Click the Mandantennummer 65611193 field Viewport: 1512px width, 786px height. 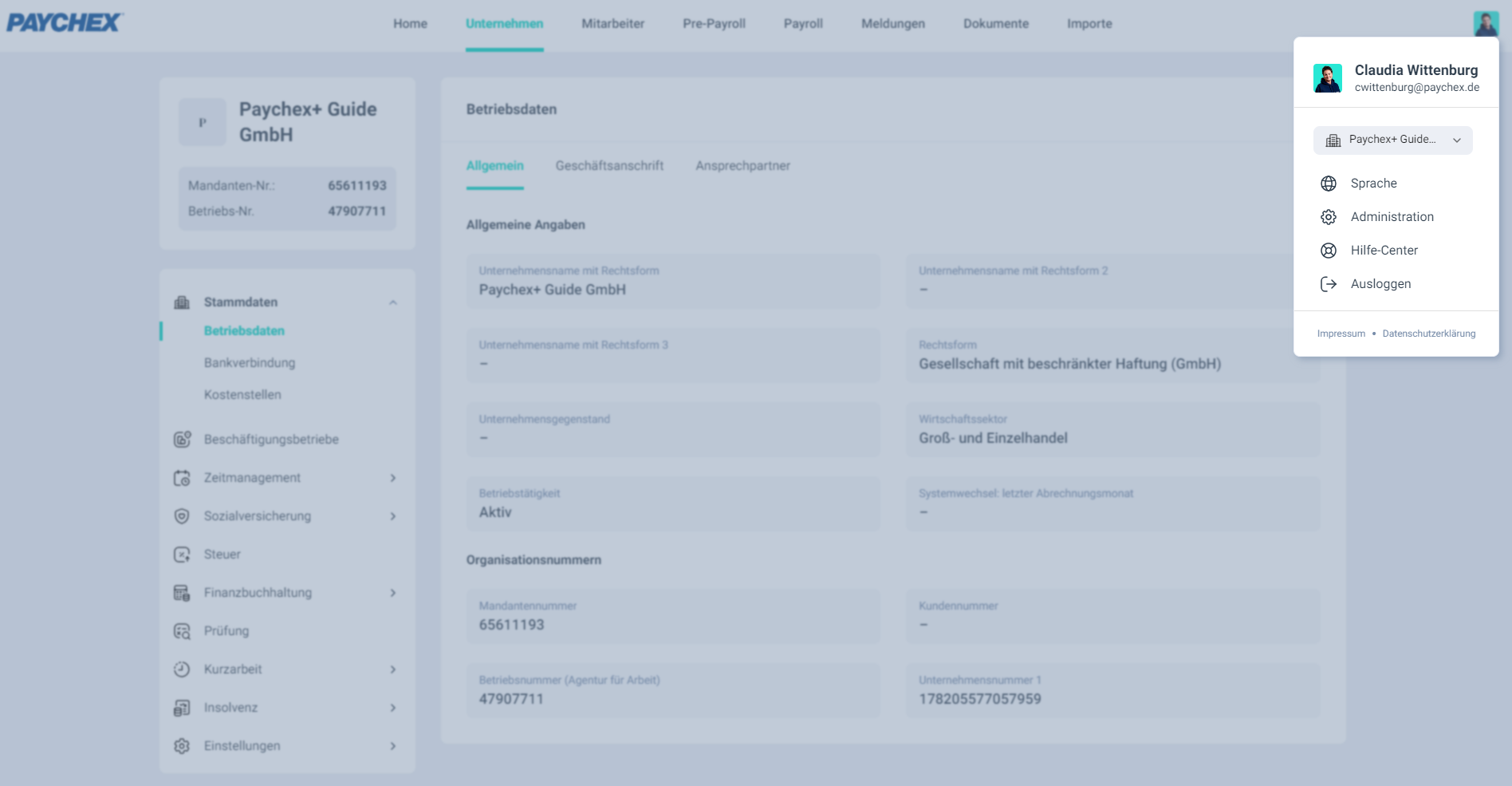pyautogui.click(x=673, y=617)
